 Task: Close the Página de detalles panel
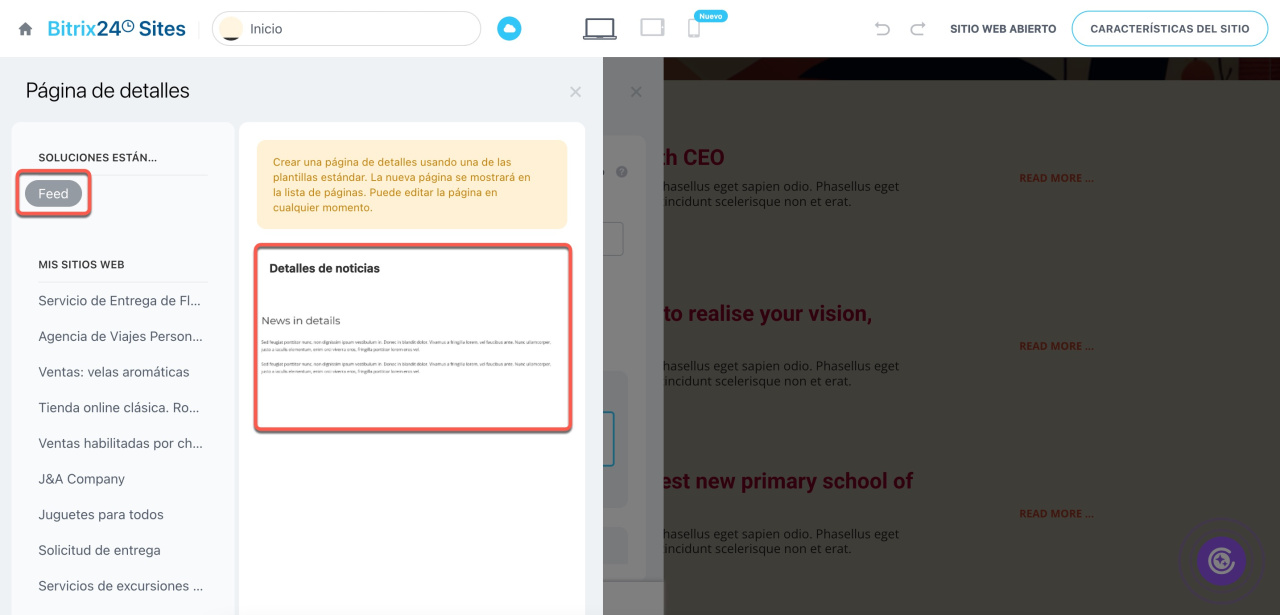pyautogui.click(x=575, y=92)
